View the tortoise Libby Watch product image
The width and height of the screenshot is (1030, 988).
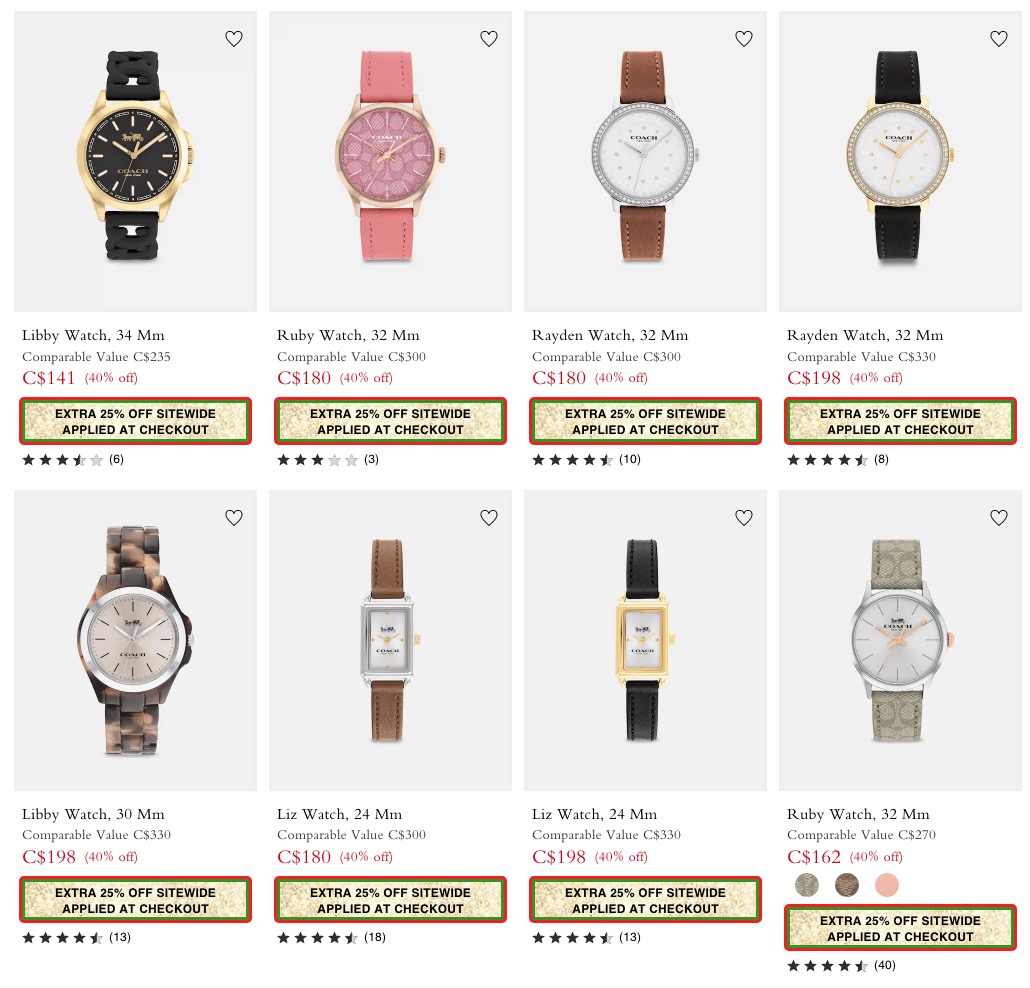click(135, 640)
